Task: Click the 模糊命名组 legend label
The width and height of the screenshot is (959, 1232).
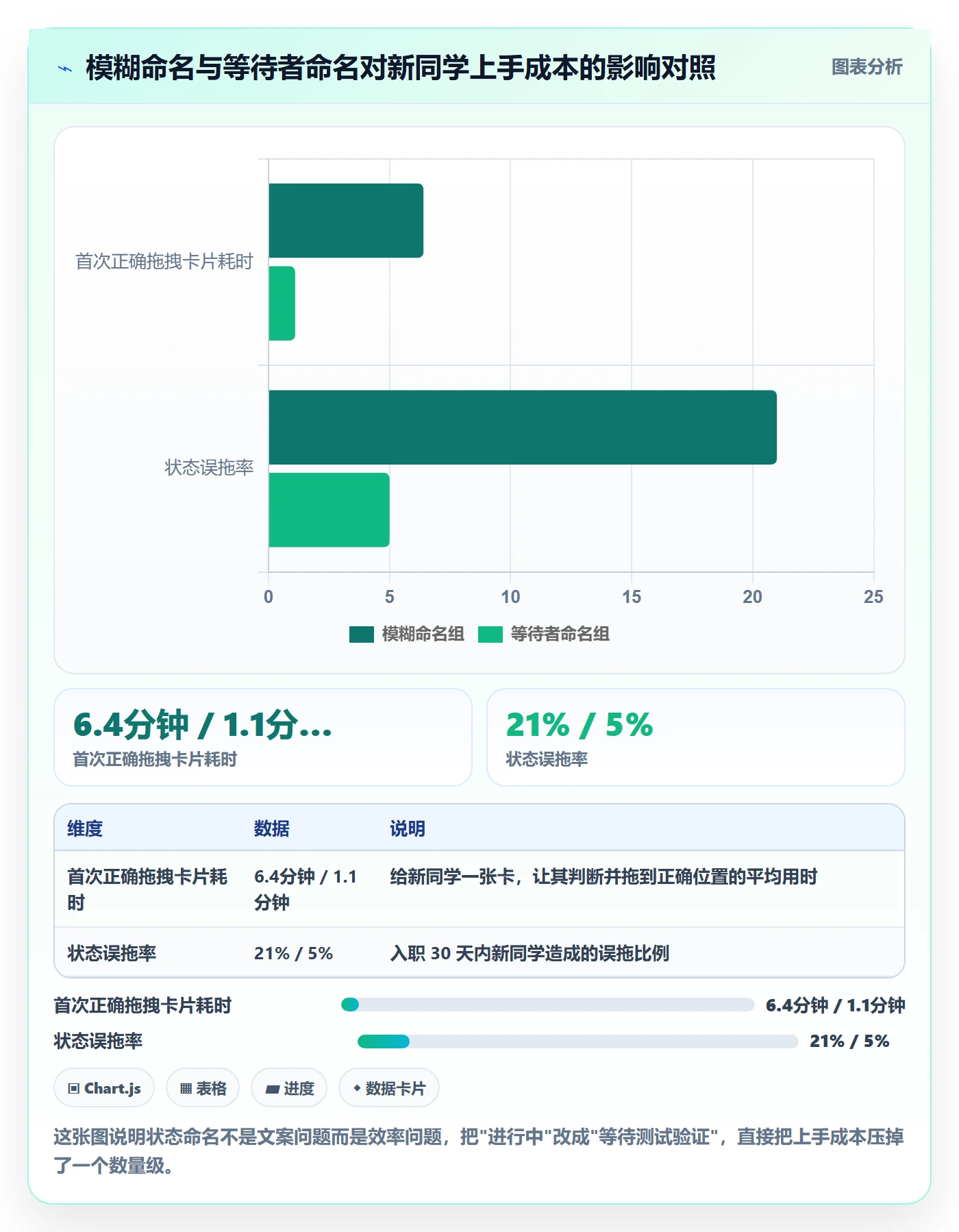Action: [423, 635]
